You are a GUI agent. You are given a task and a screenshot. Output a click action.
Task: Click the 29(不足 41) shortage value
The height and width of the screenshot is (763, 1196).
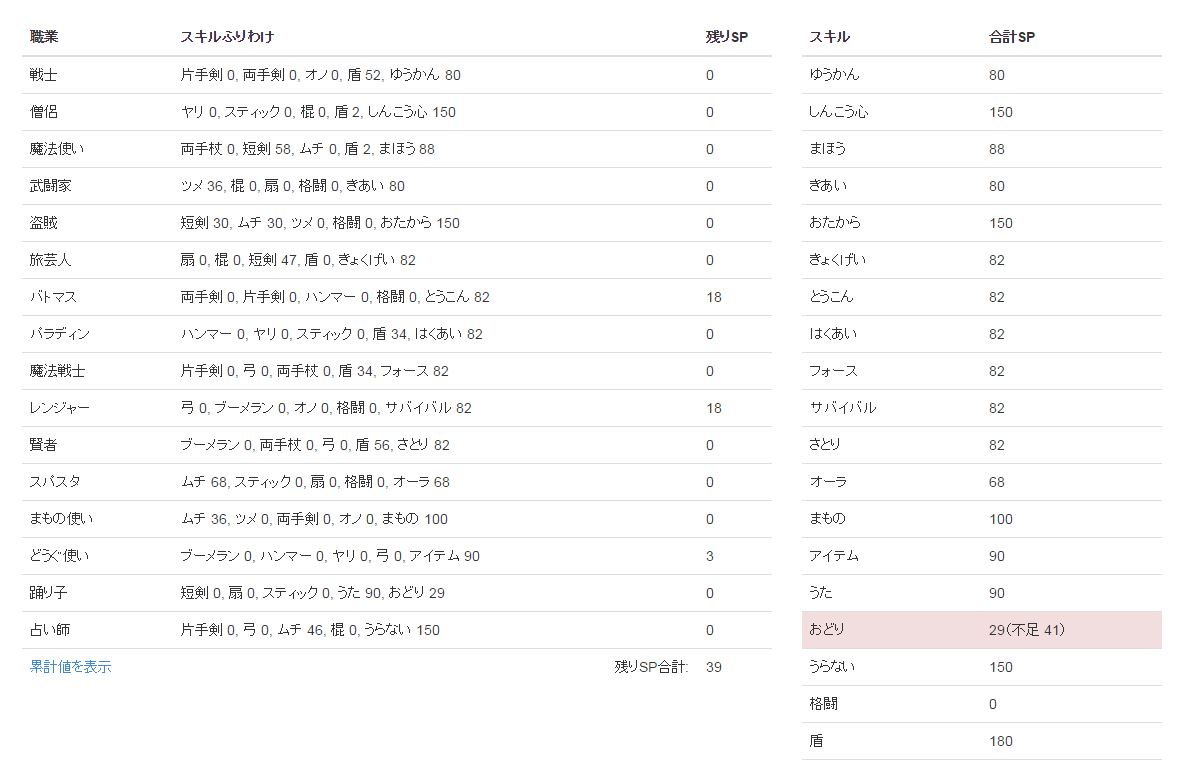click(x=1026, y=630)
